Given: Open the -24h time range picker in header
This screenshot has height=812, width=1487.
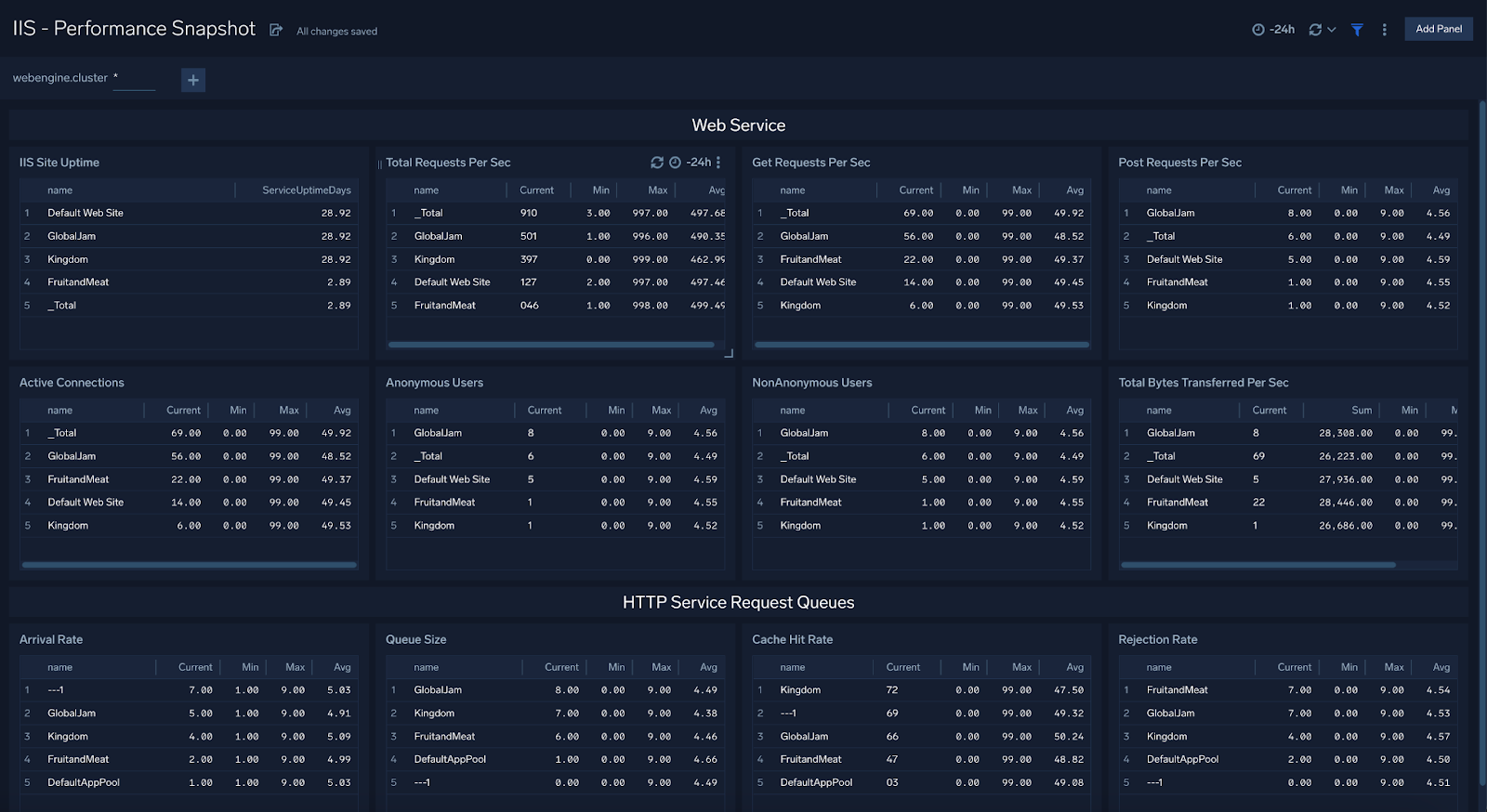Looking at the screenshot, I should point(1273,30).
